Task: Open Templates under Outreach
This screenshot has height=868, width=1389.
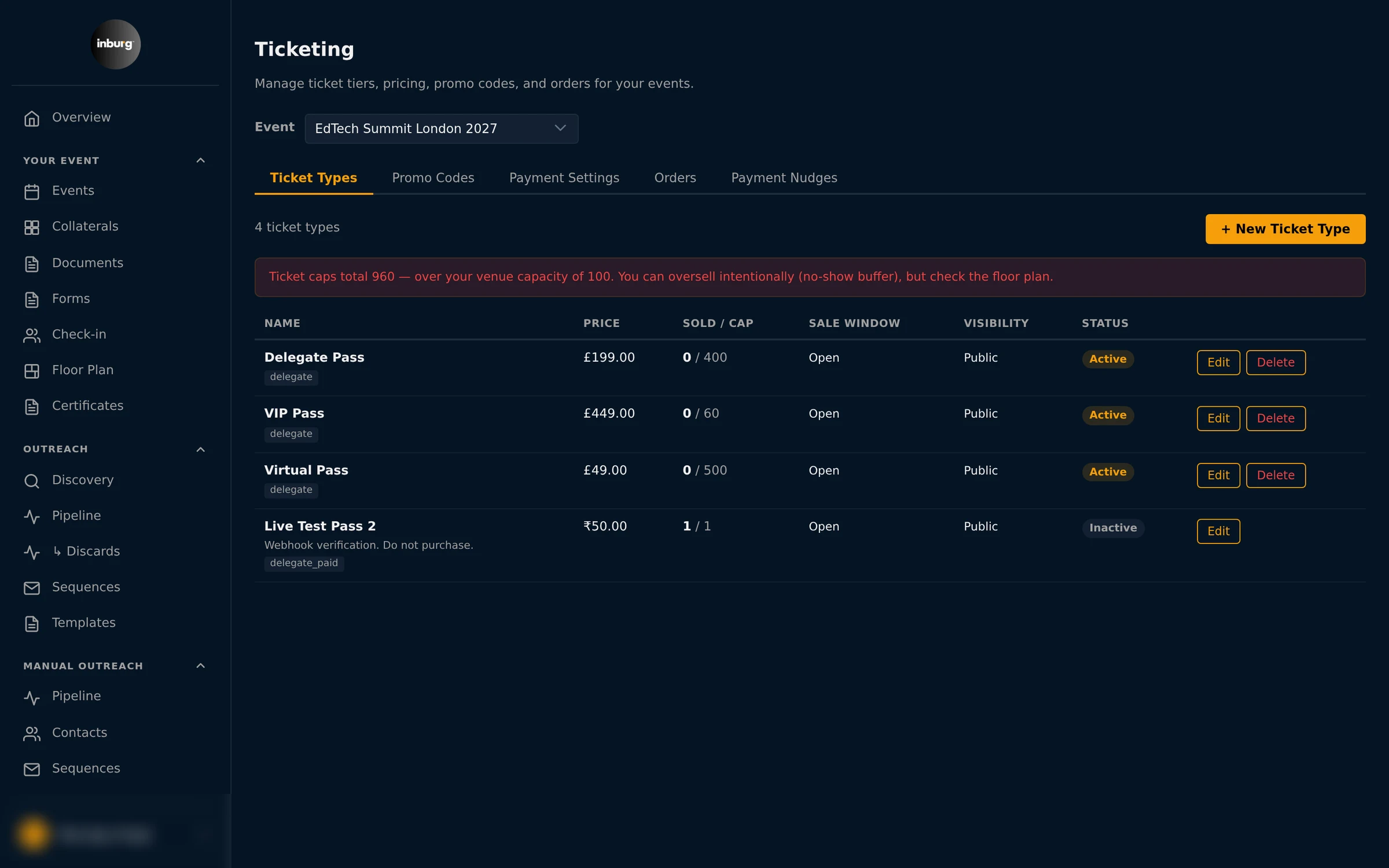Action: tap(84, 623)
